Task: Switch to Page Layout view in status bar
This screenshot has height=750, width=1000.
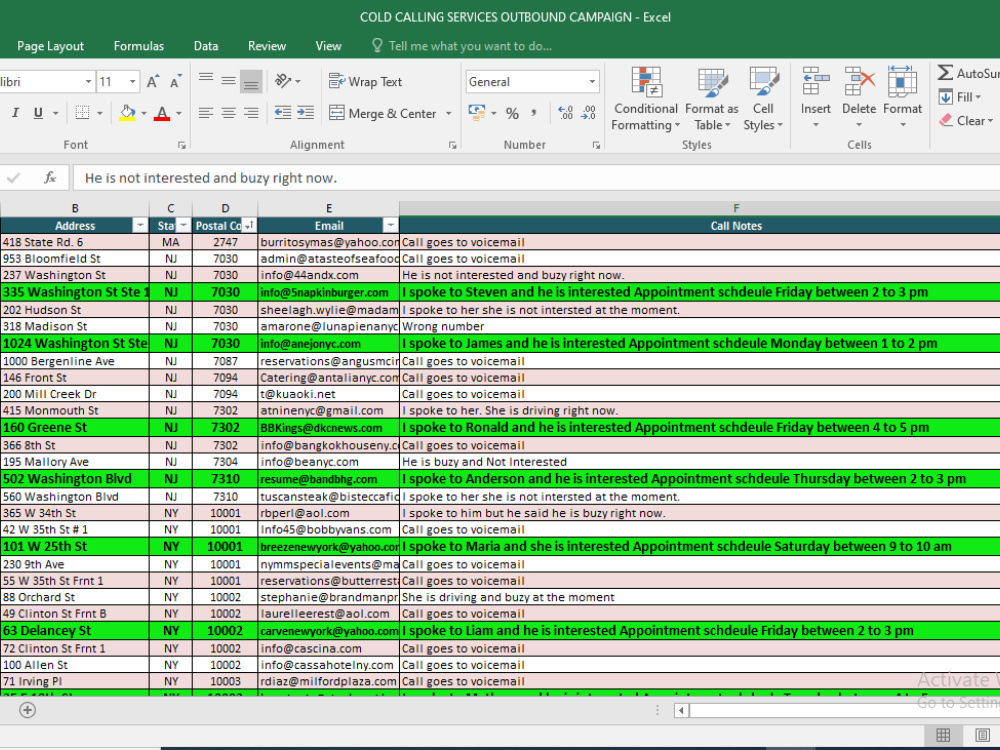Action: coord(982,735)
